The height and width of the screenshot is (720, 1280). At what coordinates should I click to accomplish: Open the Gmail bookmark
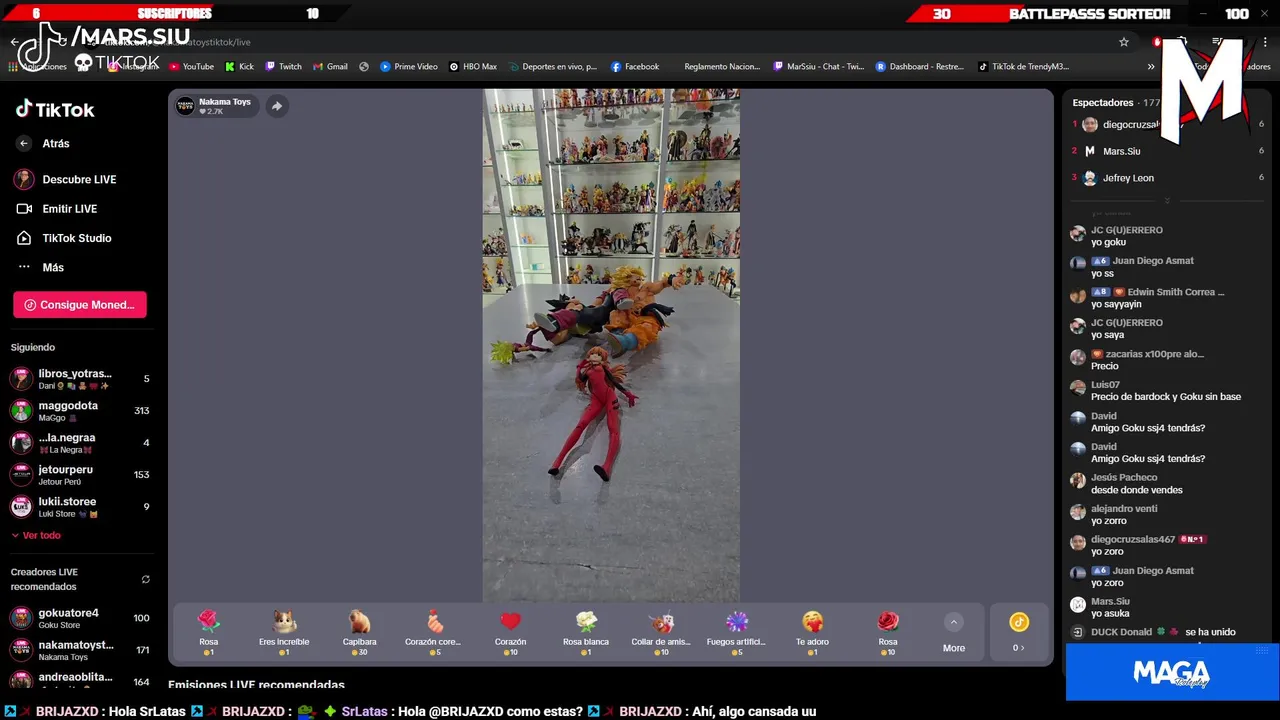coord(330,67)
